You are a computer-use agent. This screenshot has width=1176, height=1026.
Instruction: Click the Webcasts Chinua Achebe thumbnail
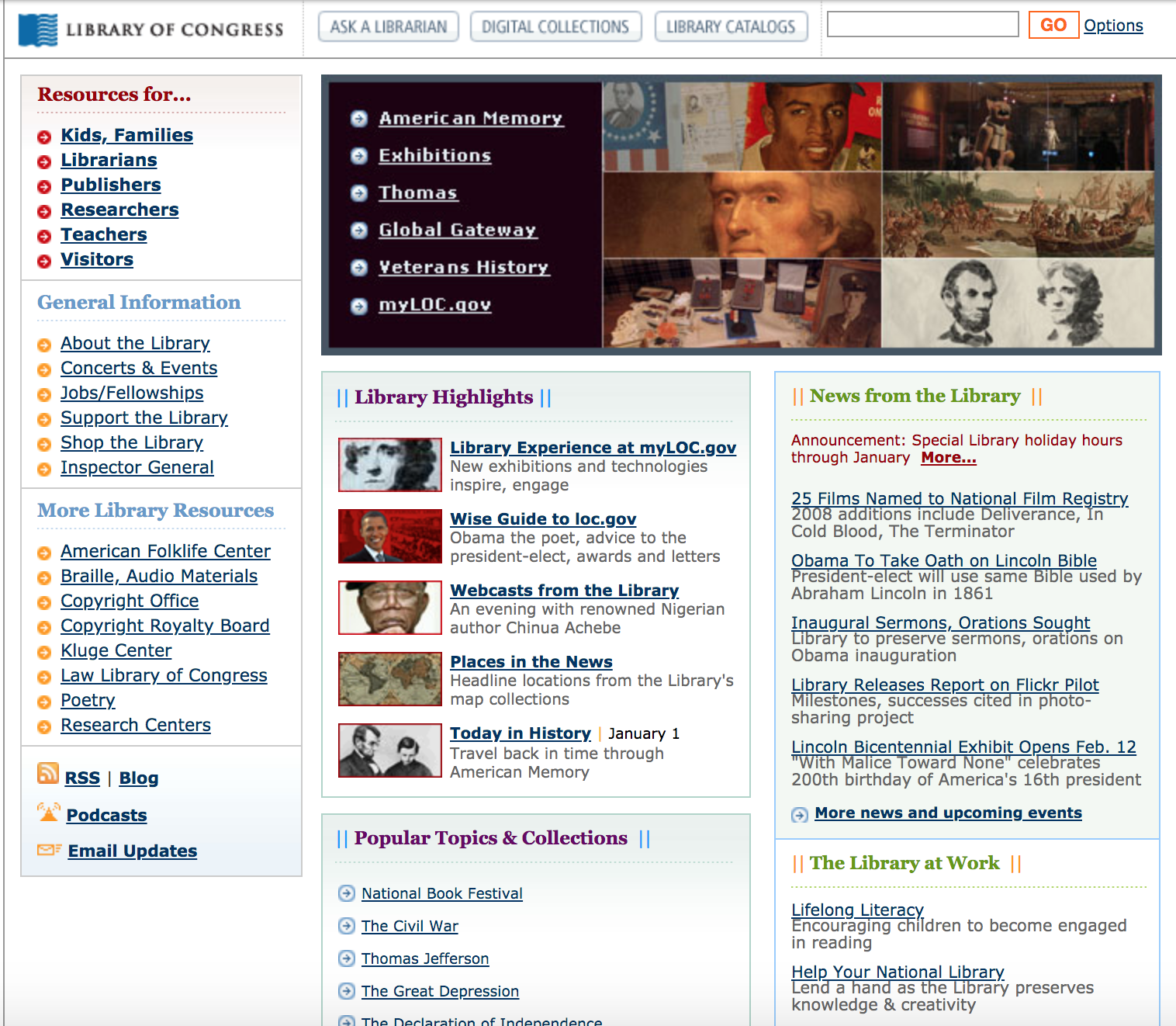tap(390, 608)
